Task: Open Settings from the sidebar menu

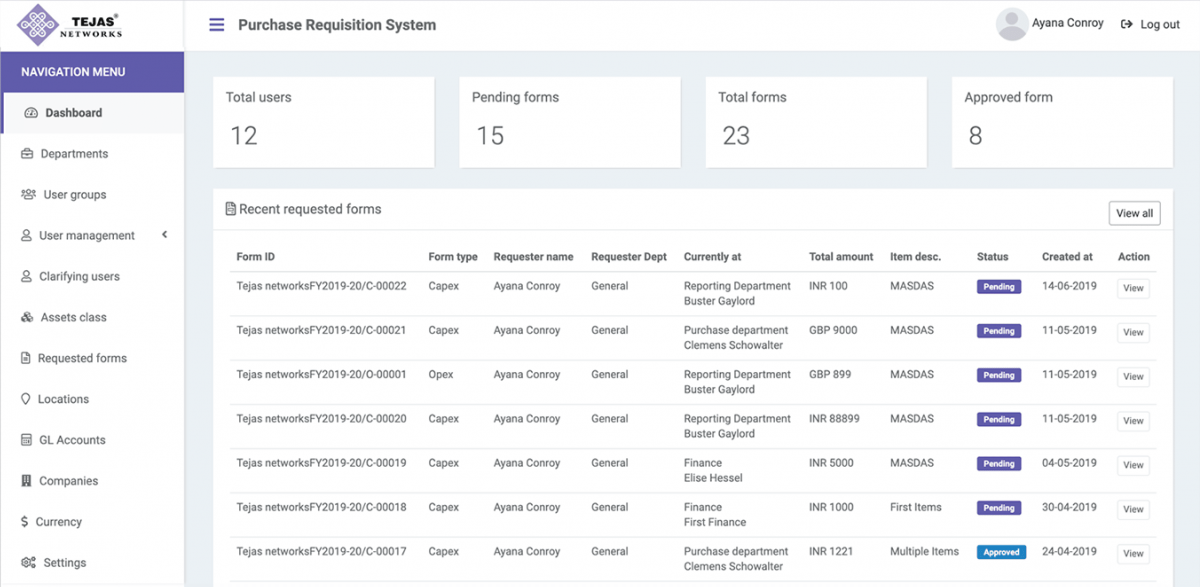Action: [x=63, y=562]
